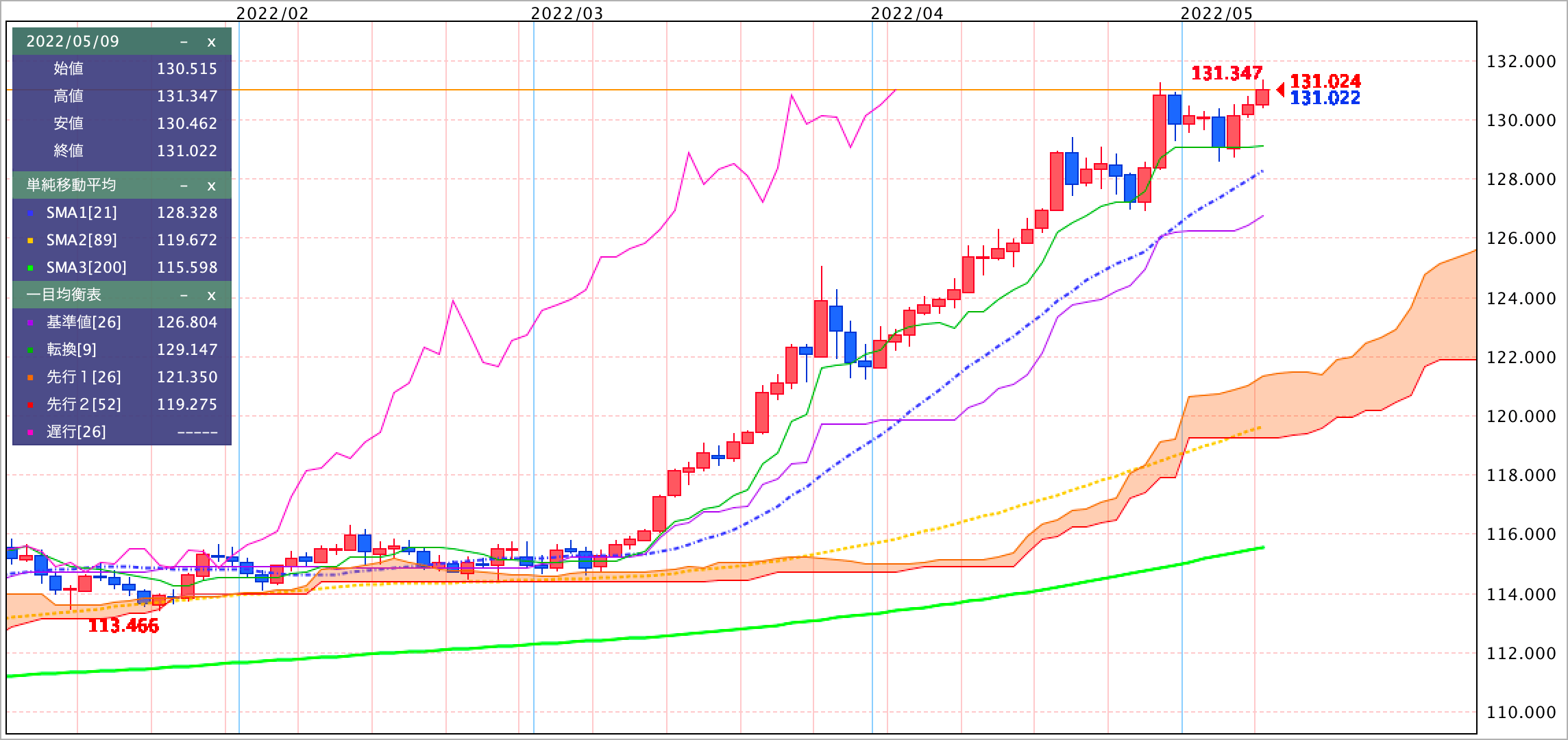Viewport: 1568px width, 740px height.
Task: Click the 転換[9] green color marker
Action: [29, 351]
